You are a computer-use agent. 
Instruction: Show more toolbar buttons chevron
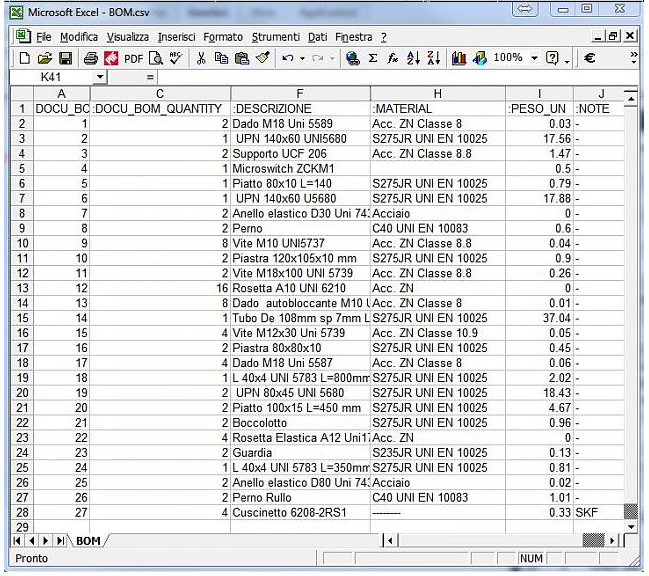(634, 58)
